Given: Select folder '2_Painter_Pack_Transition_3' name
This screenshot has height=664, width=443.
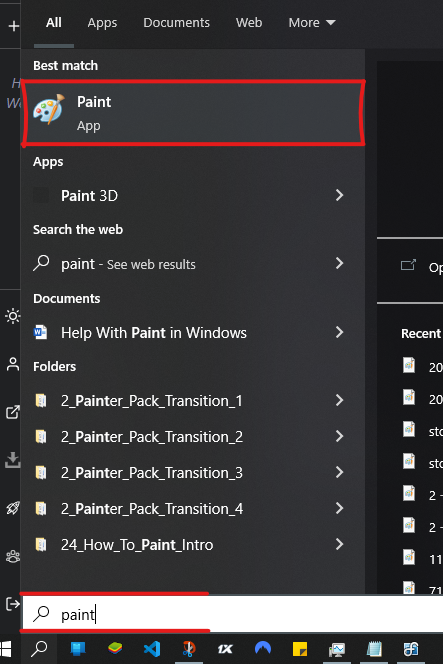Looking at the screenshot, I should tap(152, 473).
